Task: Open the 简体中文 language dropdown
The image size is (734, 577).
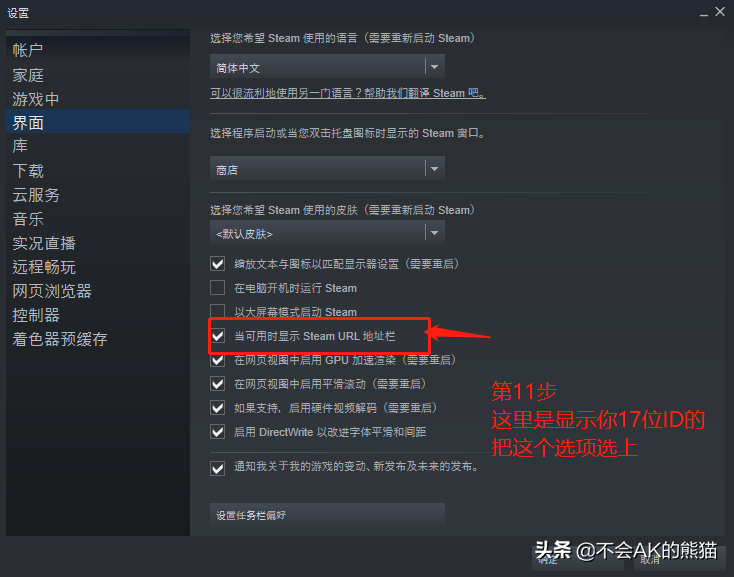Action: coord(327,67)
